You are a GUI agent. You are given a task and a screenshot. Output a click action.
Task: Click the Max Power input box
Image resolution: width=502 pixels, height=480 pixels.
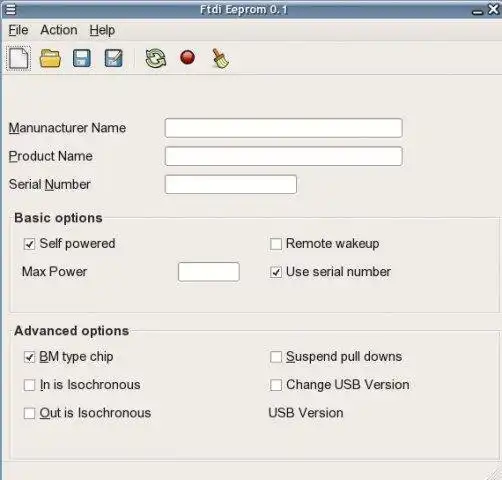(209, 272)
